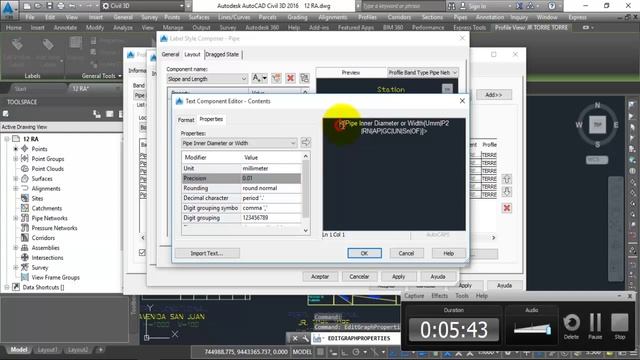Click the Cancelar button
The width and height of the screenshot is (640, 360).
pos(359,276)
